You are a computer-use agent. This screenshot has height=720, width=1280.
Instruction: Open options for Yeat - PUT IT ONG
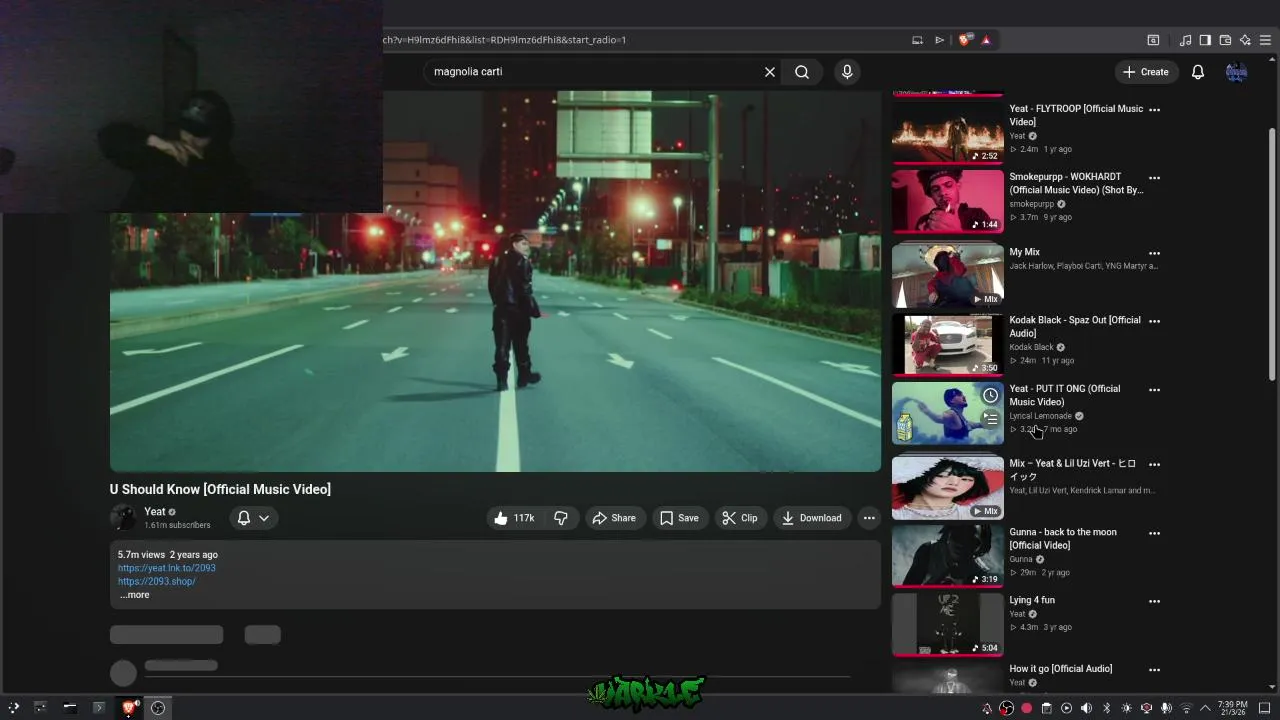1155,390
